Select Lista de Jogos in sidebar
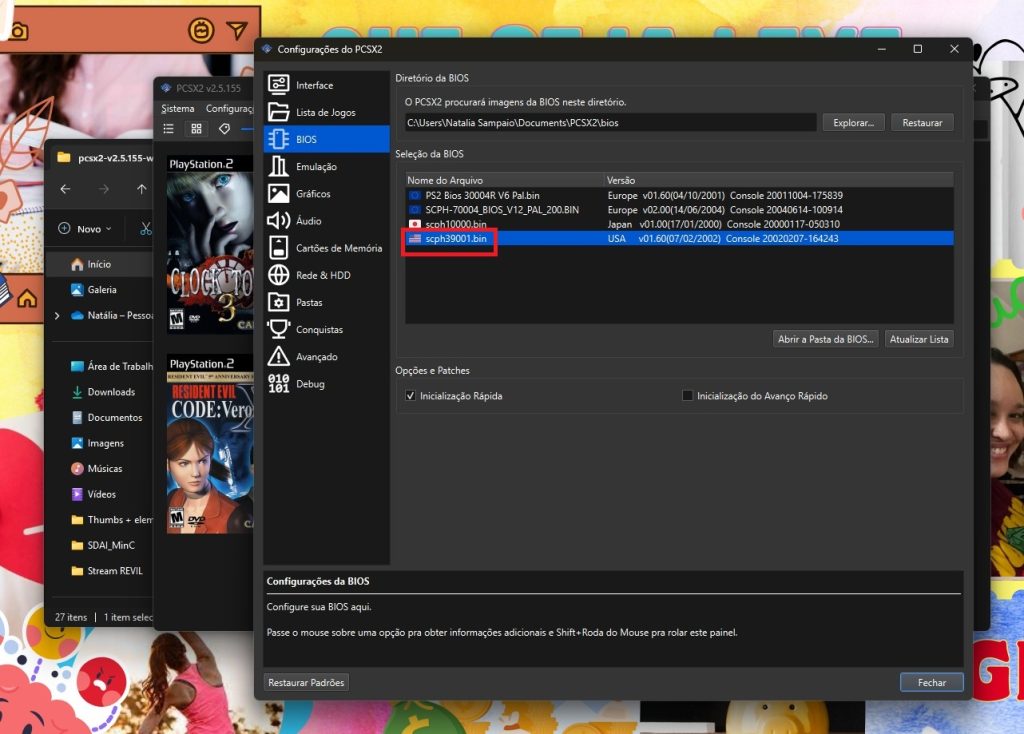 [325, 112]
